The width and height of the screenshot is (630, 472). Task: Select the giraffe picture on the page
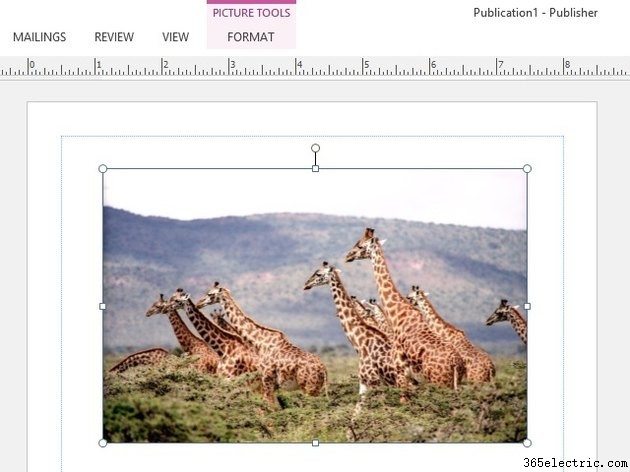click(315, 306)
